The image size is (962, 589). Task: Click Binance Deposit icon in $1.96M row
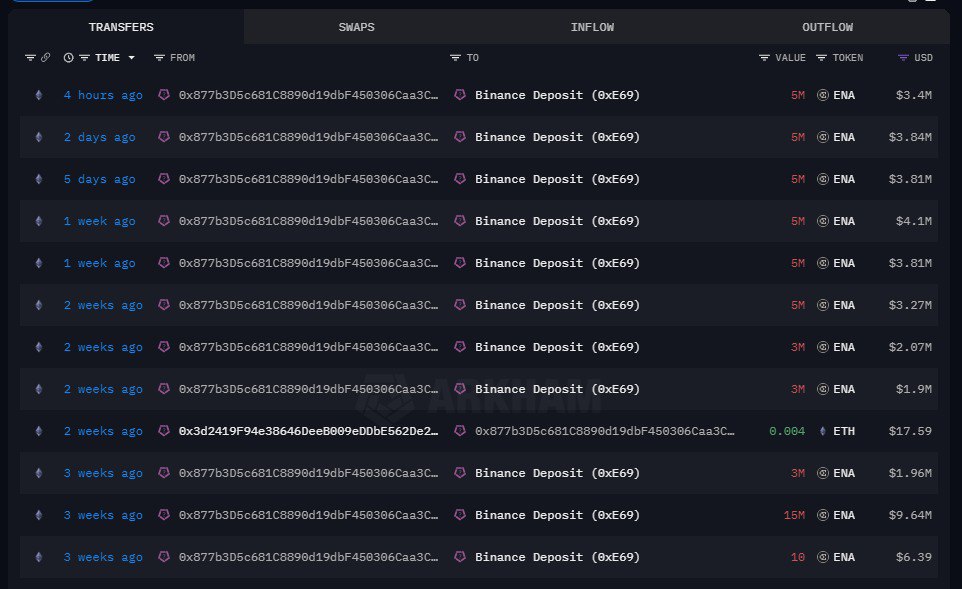(460, 472)
